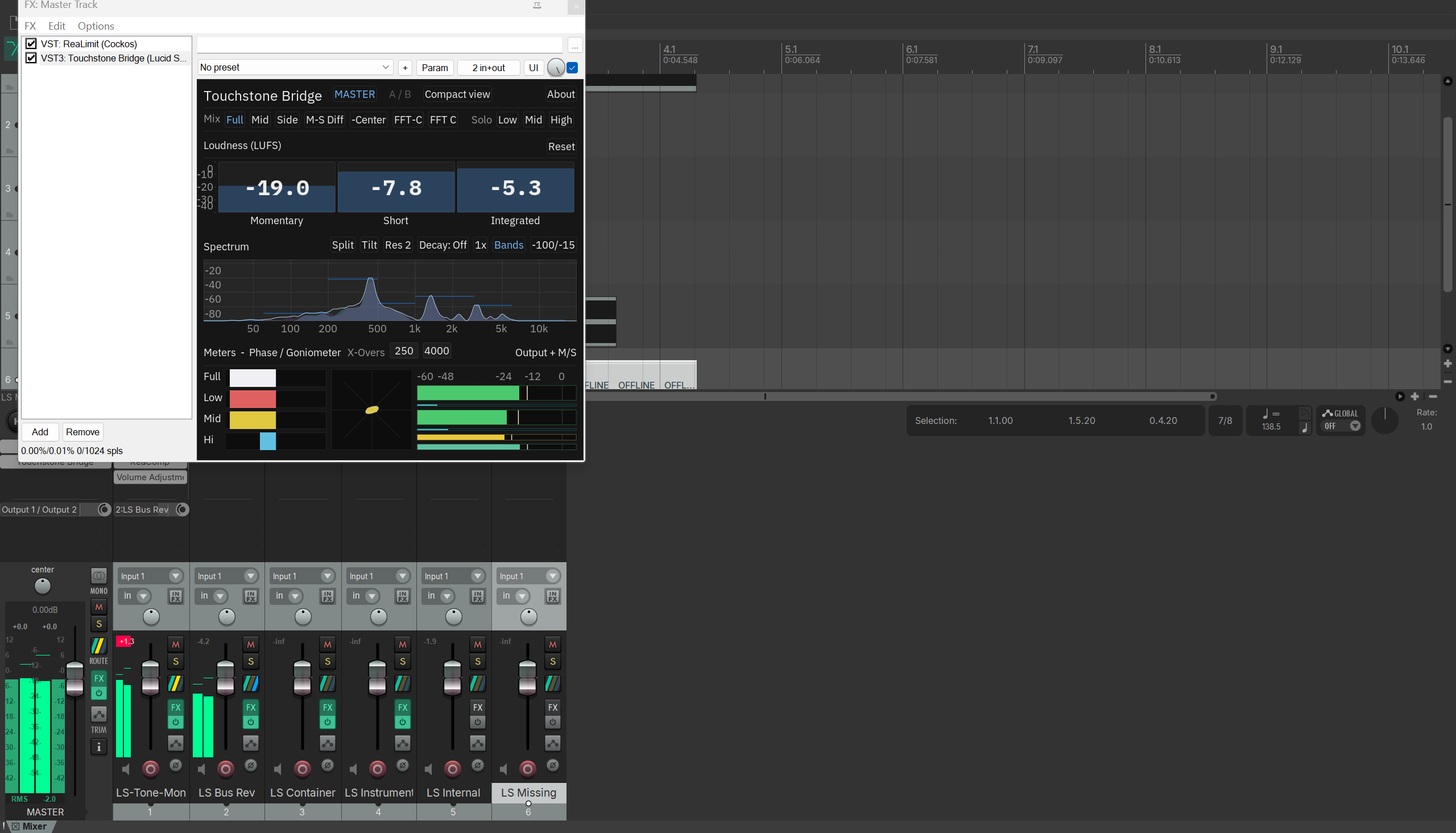This screenshot has height=833, width=1456.
Task: Change spectrum Decay setting
Action: (x=442, y=245)
